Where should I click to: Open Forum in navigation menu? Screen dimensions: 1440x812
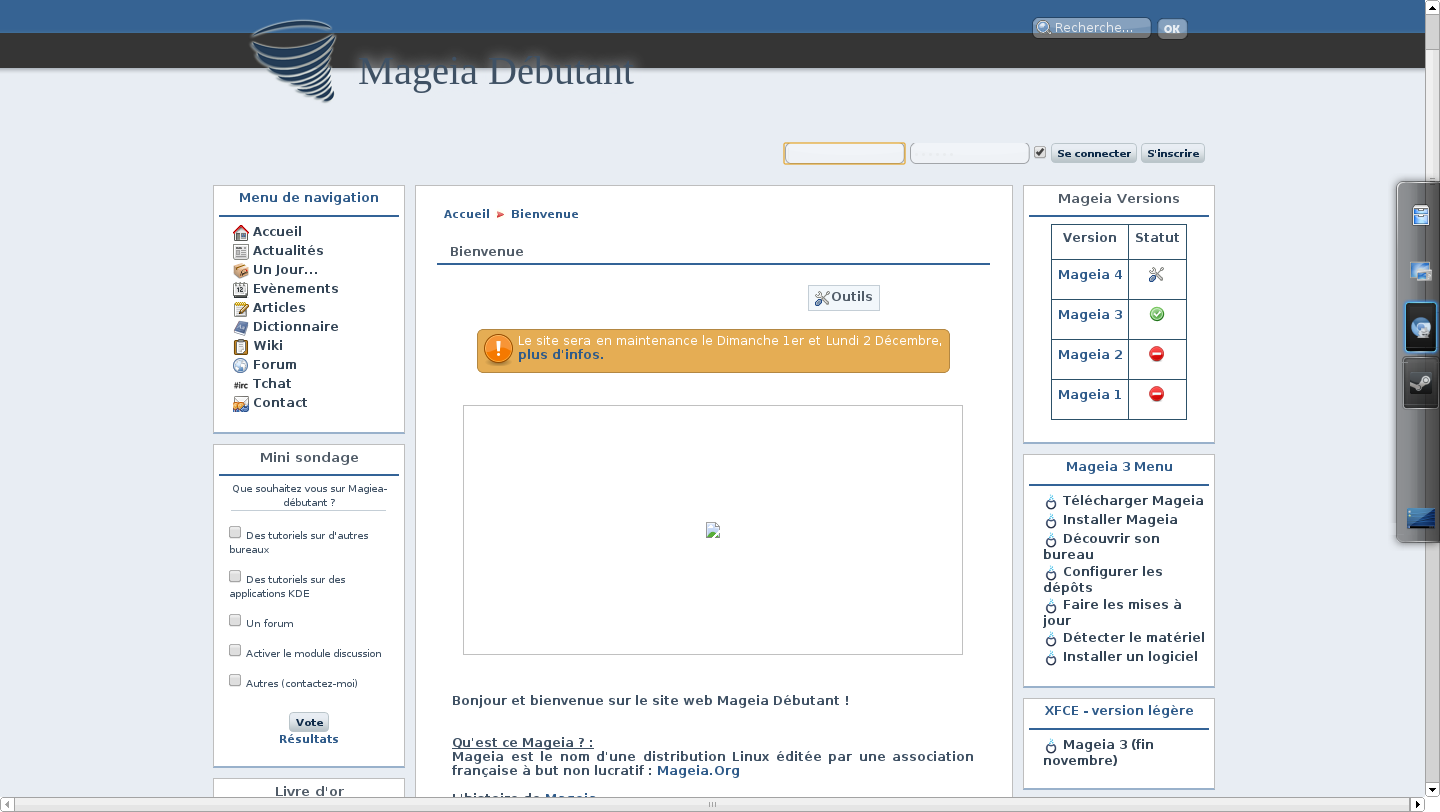coord(275,365)
